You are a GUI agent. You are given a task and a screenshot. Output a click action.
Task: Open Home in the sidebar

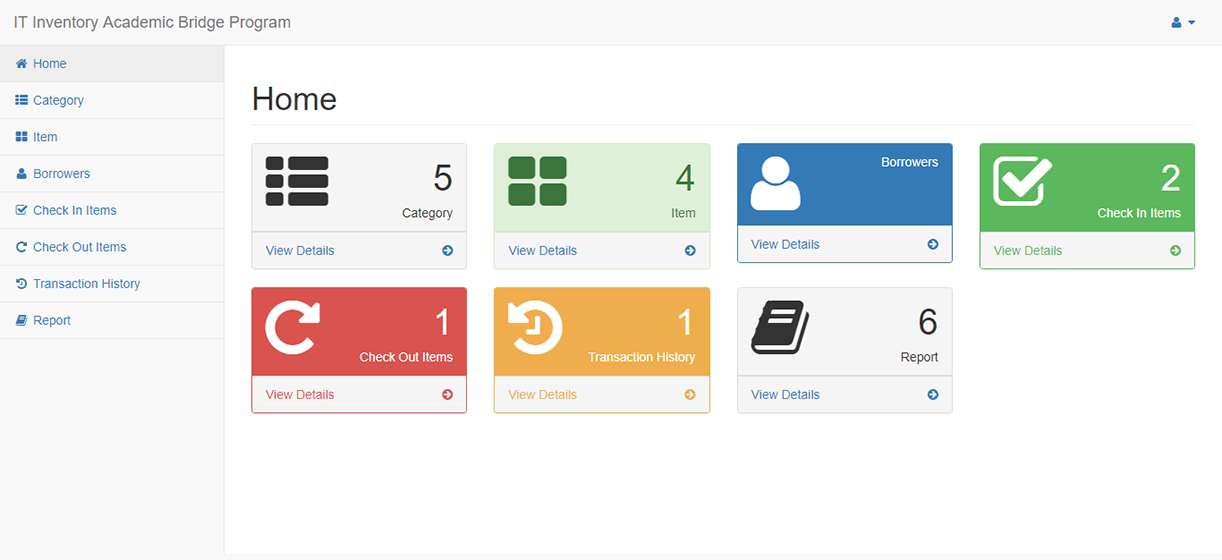click(49, 64)
